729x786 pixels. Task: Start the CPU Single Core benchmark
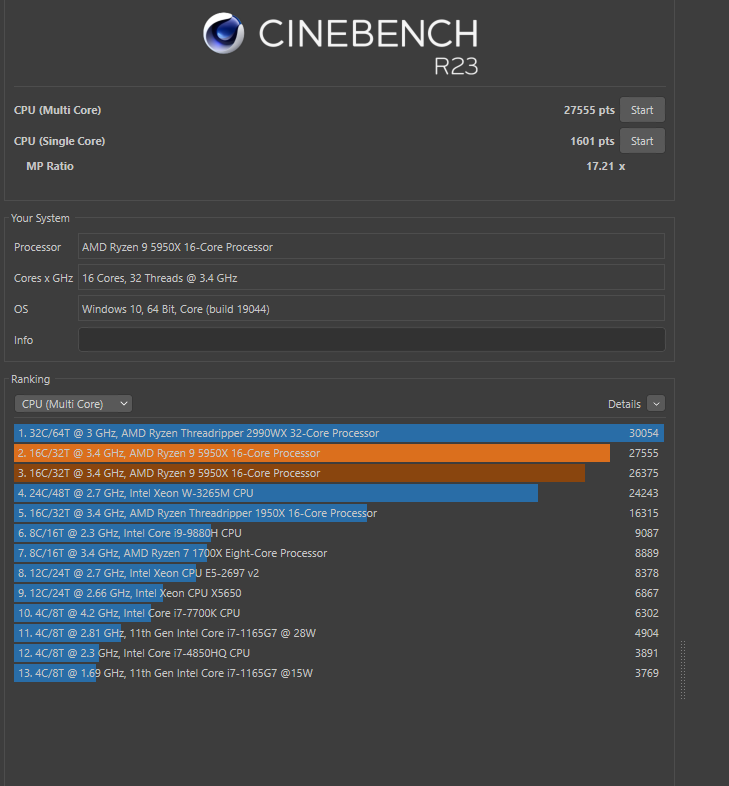pyautogui.click(x=642, y=141)
